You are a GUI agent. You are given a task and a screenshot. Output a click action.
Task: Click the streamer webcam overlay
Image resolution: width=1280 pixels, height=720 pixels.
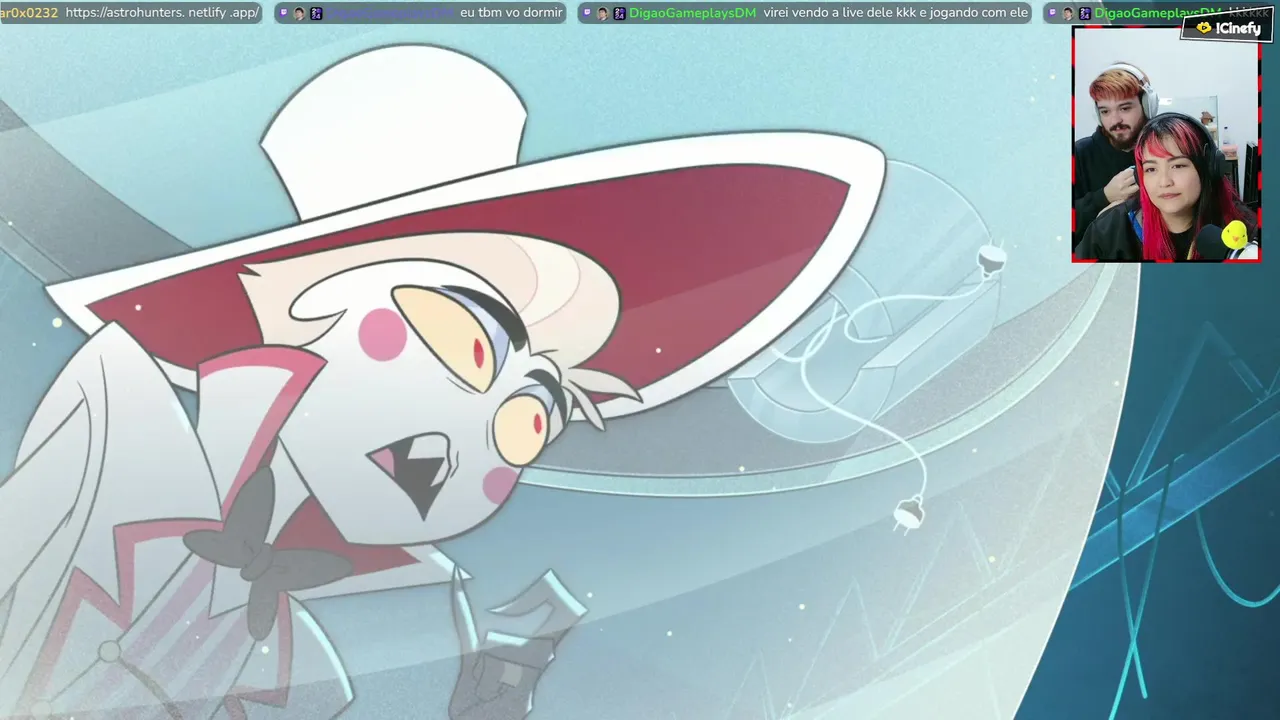pyautogui.click(x=1166, y=144)
